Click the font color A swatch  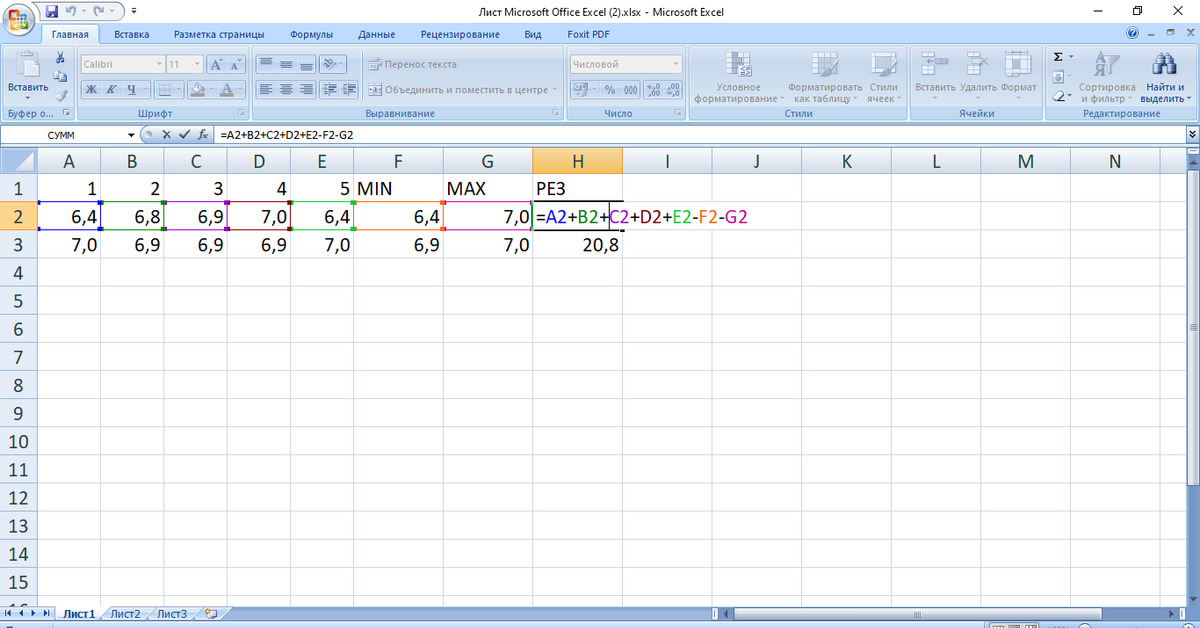pyautogui.click(x=227, y=89)
